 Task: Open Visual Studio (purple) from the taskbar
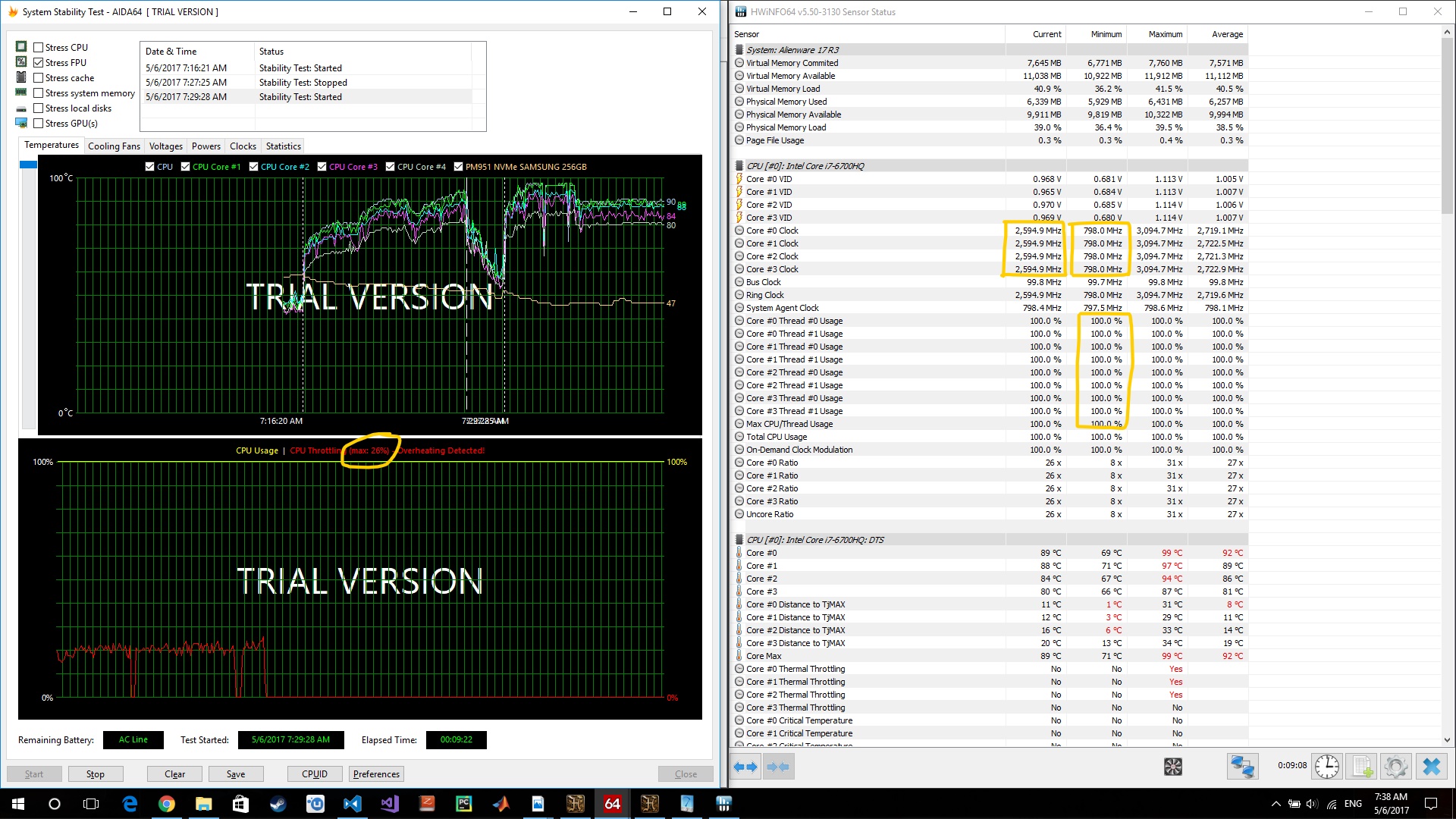(x=389, y=804)
